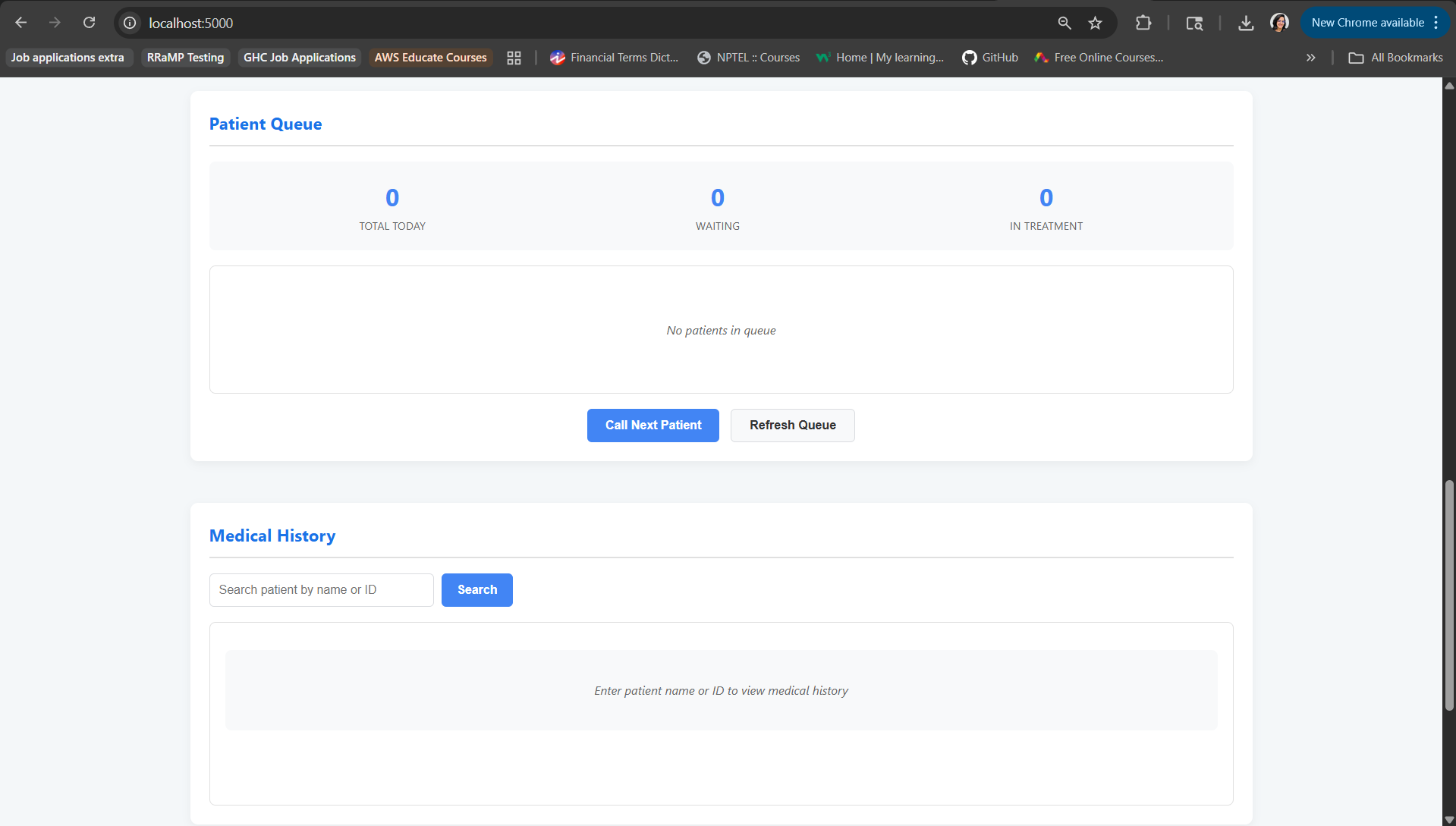
Task: Click the Call Next Patient button
Action: pyautogui.click(x=653, y=426)
